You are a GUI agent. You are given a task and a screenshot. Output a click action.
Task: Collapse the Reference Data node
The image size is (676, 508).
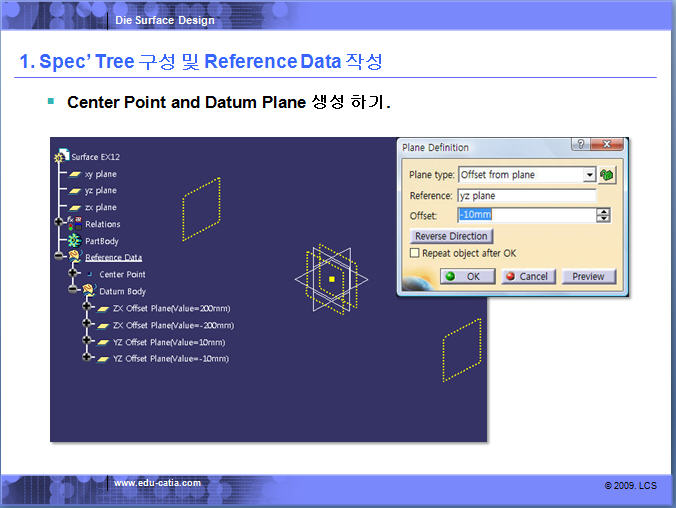pyautogui.click(x=59, y=257)
